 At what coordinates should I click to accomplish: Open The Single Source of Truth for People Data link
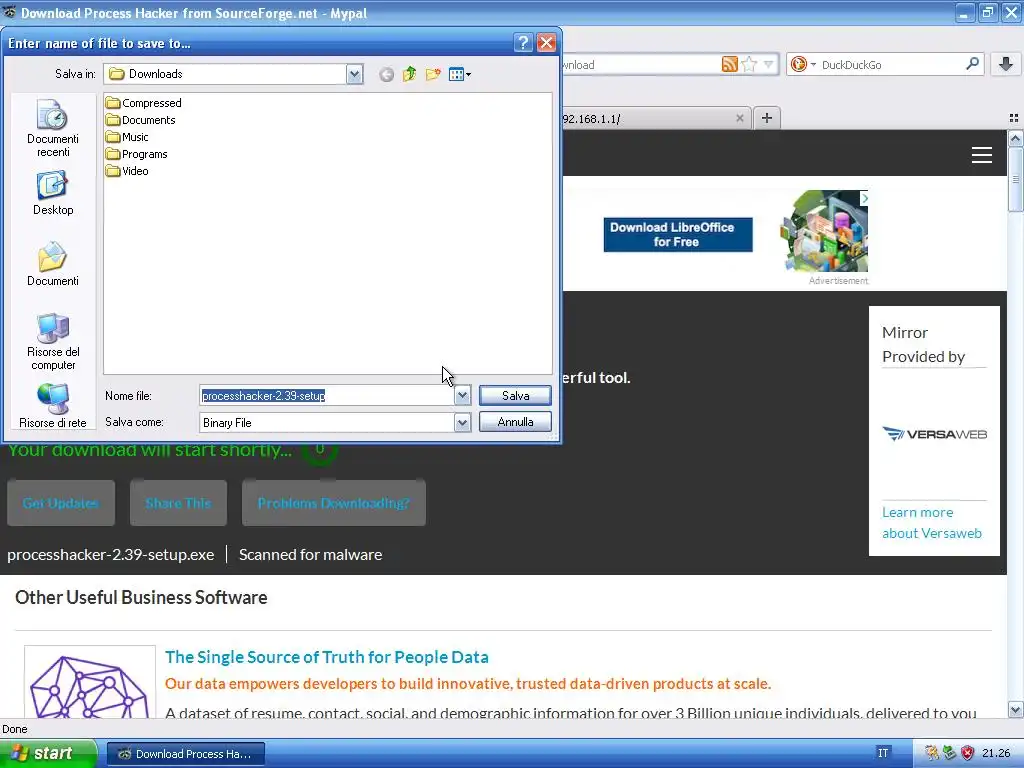click(327, 657)
